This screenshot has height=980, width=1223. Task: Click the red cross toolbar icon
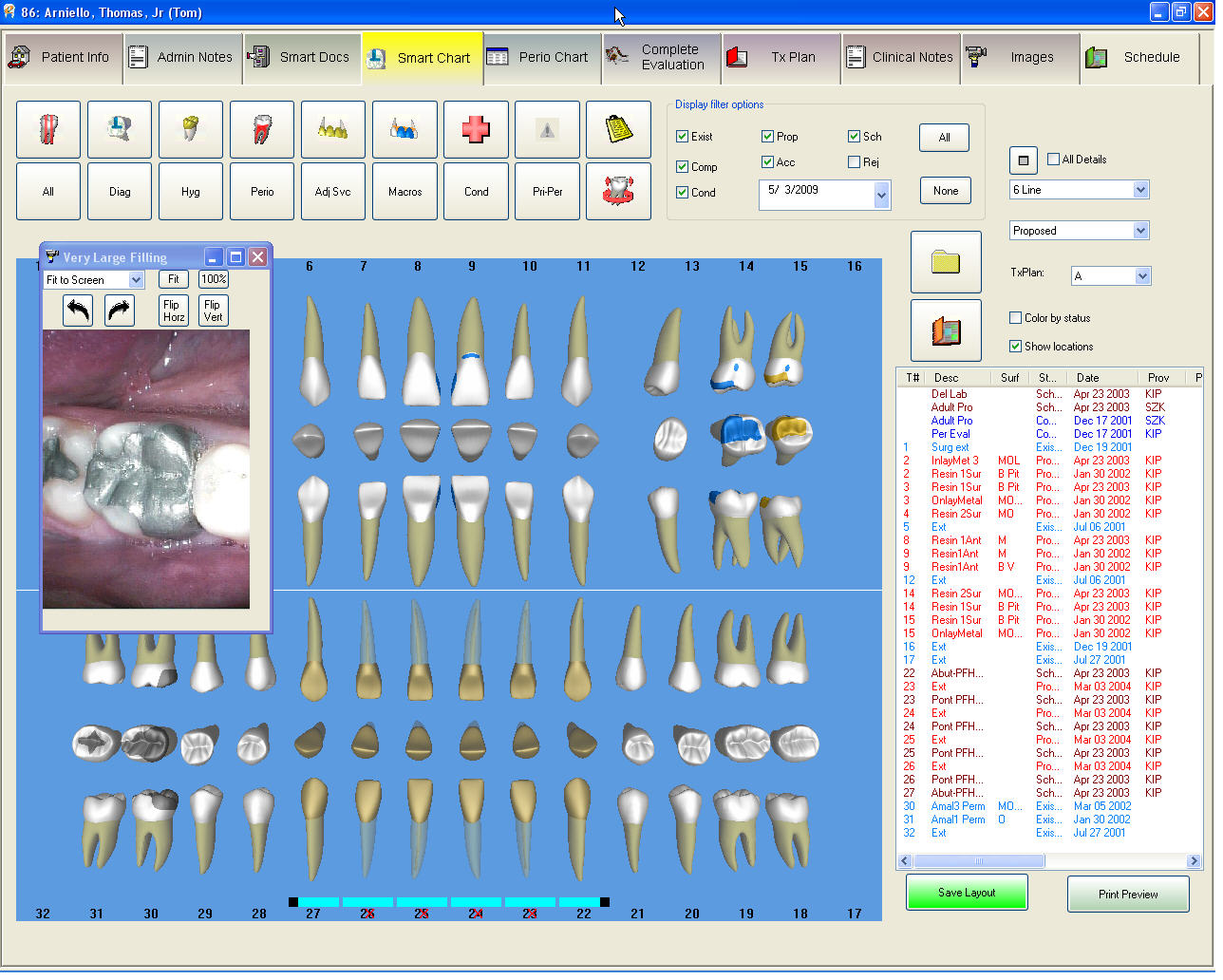(x=476, y=129)
